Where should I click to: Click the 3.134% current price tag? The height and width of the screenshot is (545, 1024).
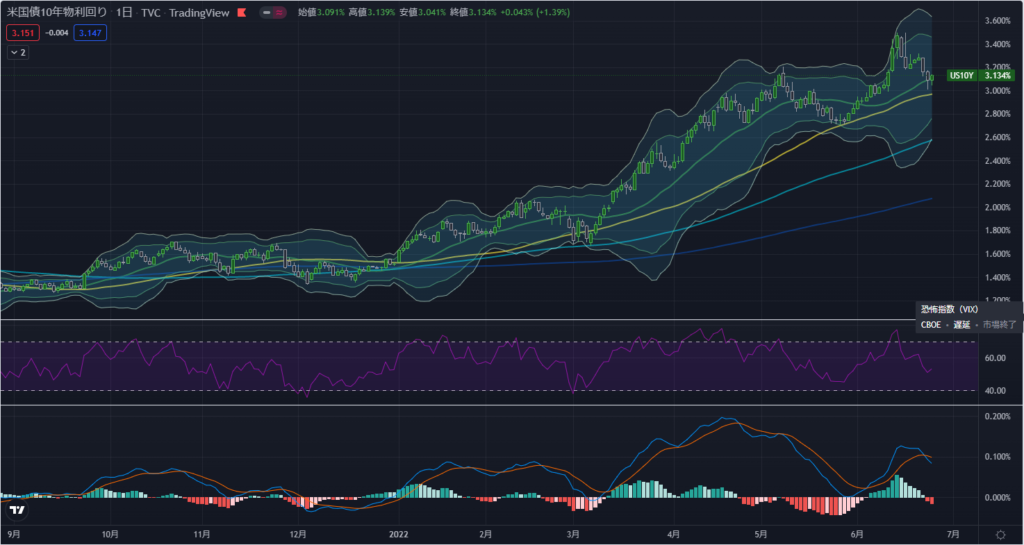coord(997,75)
